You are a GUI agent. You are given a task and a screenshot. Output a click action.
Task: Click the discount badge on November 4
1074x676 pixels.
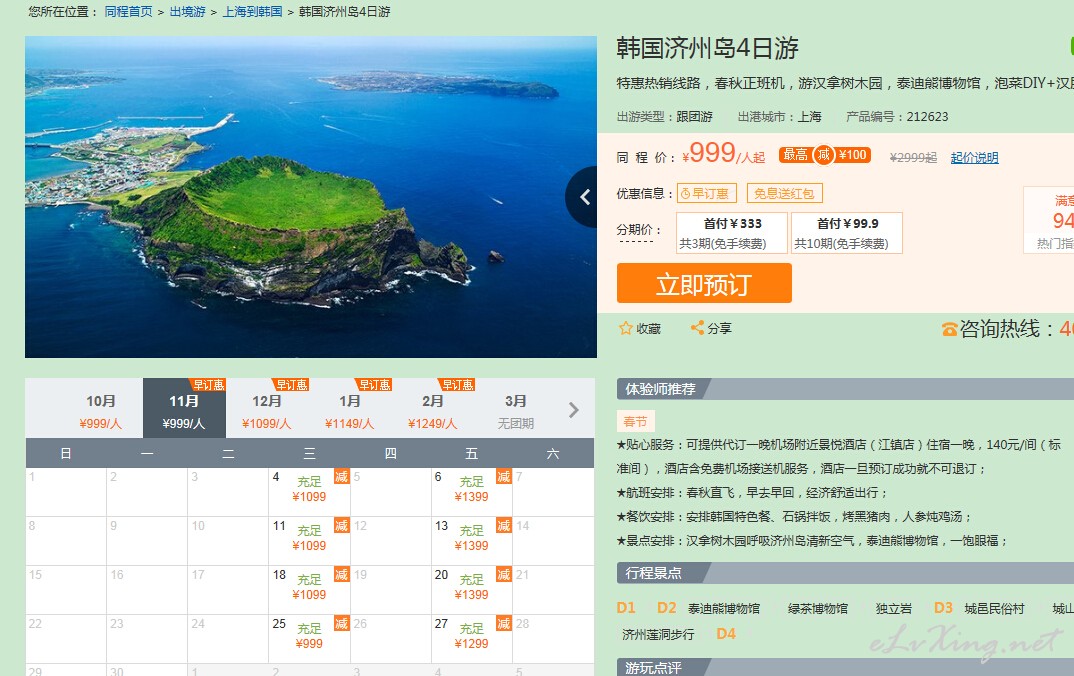click(341, 477)
